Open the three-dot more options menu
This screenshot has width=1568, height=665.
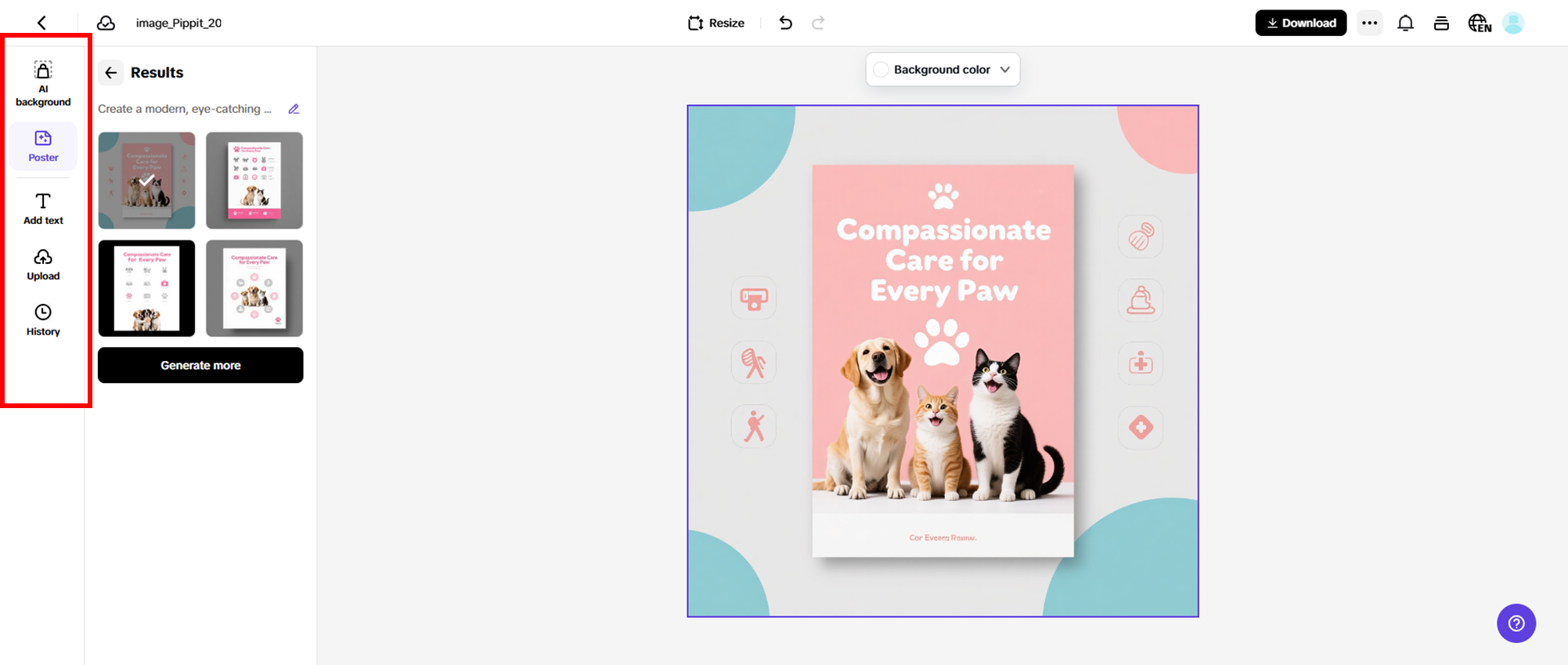pos(1369,23)
